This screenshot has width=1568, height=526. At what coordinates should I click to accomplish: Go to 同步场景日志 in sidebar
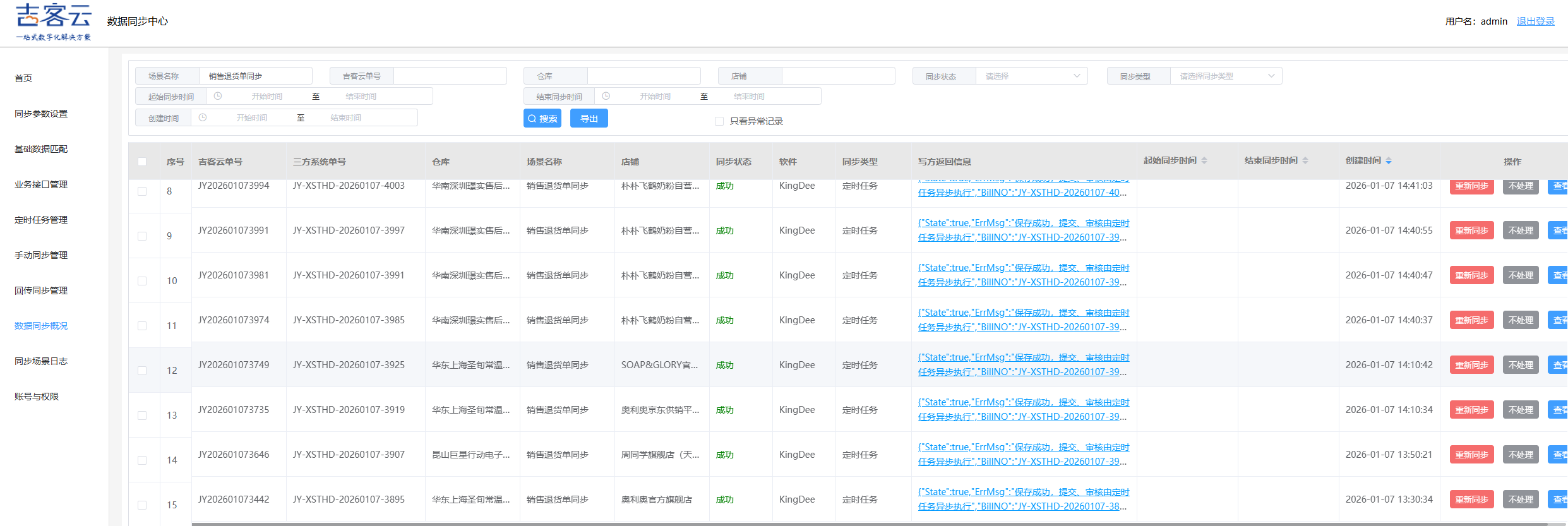pyautogui.click(x=41, y=361)
